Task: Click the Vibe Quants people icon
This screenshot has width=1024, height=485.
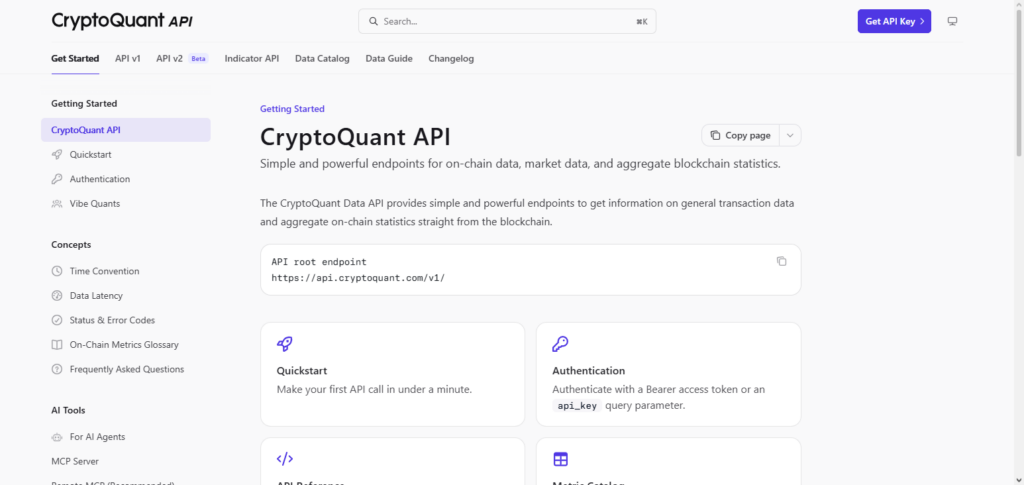Action: coord(57,204)
